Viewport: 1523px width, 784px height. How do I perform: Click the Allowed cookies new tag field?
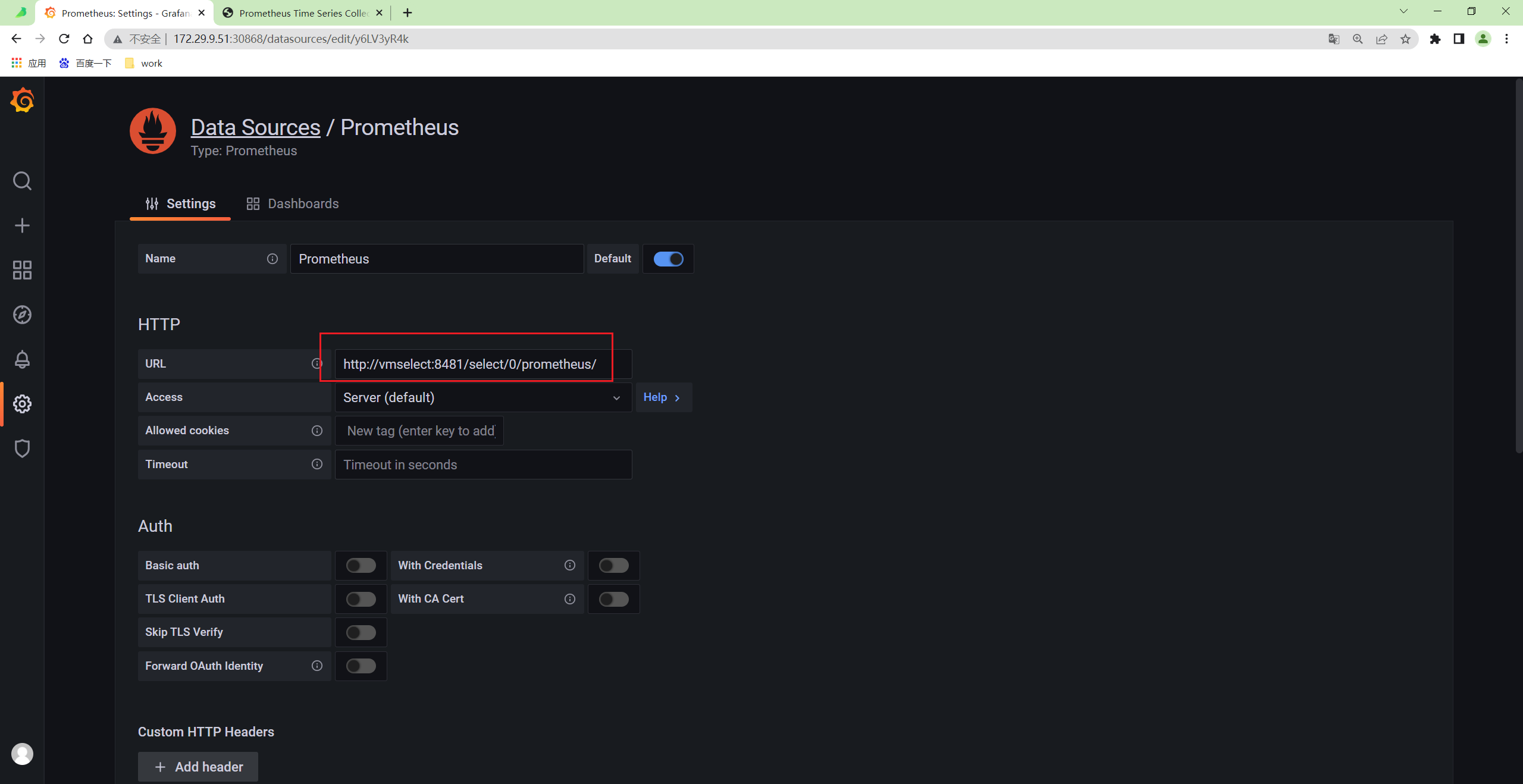(419, 431)
